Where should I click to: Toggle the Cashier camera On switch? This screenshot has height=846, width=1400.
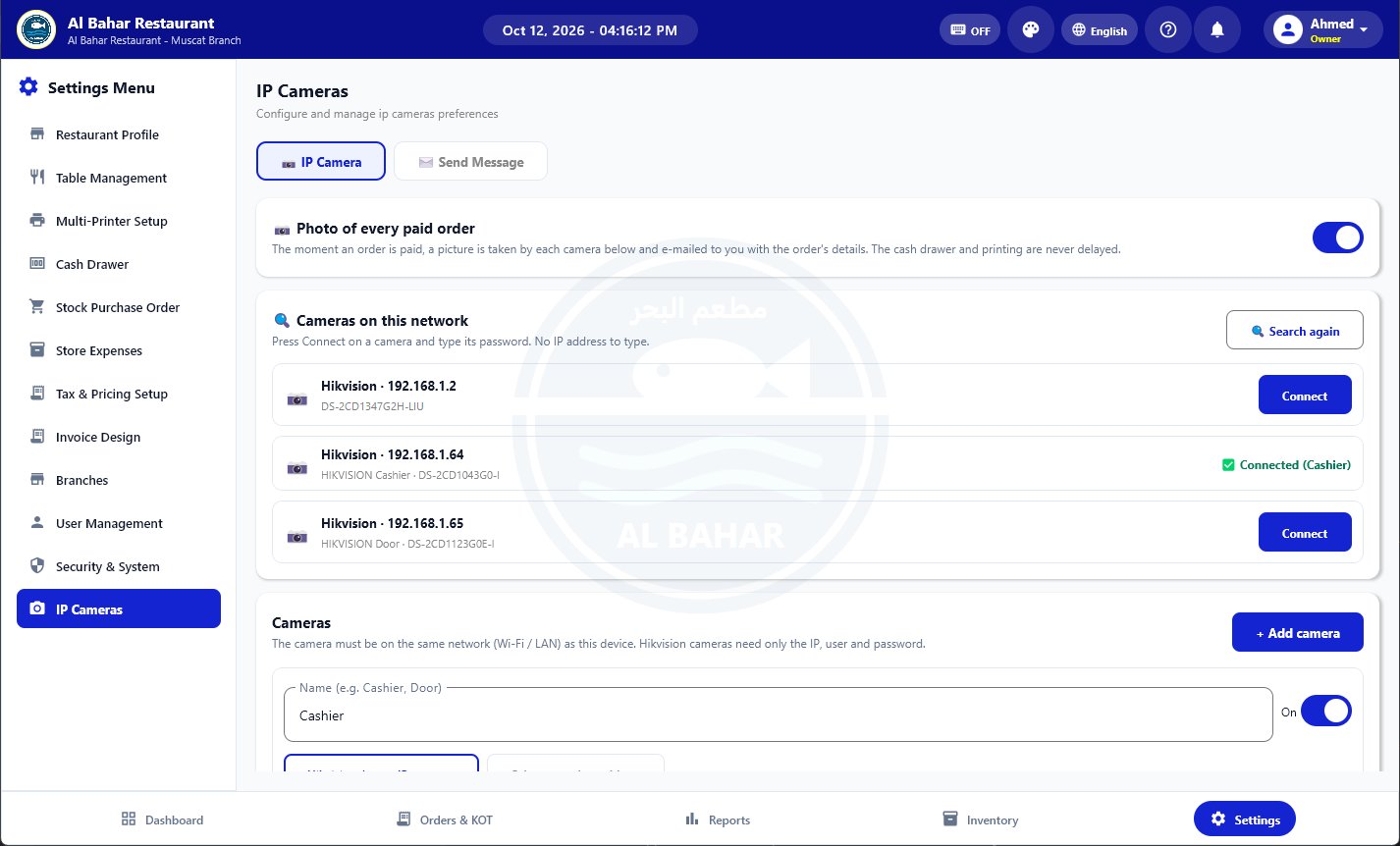tap(1325, 712)
